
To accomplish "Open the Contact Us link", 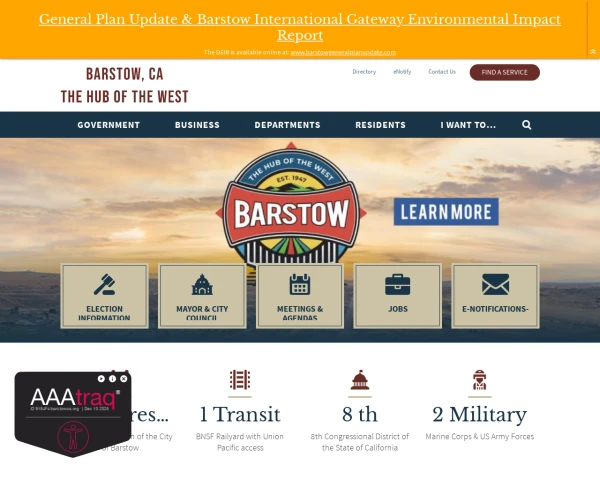I will [442, 72].
